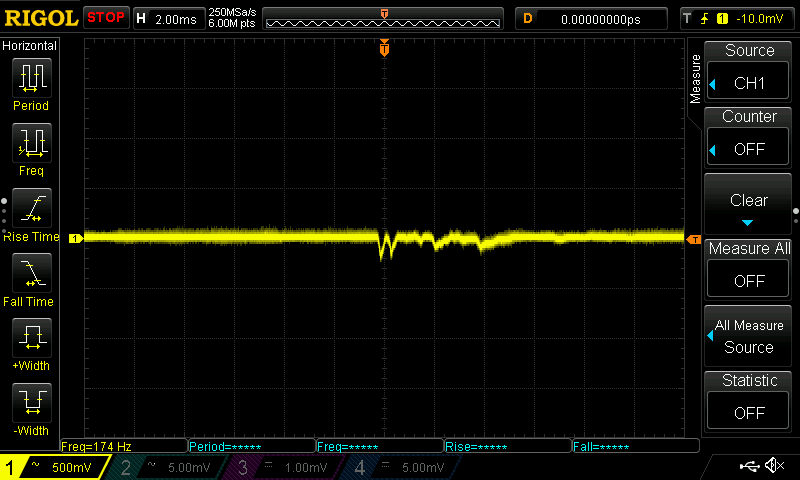
Task: Select the Fall Time measurement icon
Action: click(32, 273)
